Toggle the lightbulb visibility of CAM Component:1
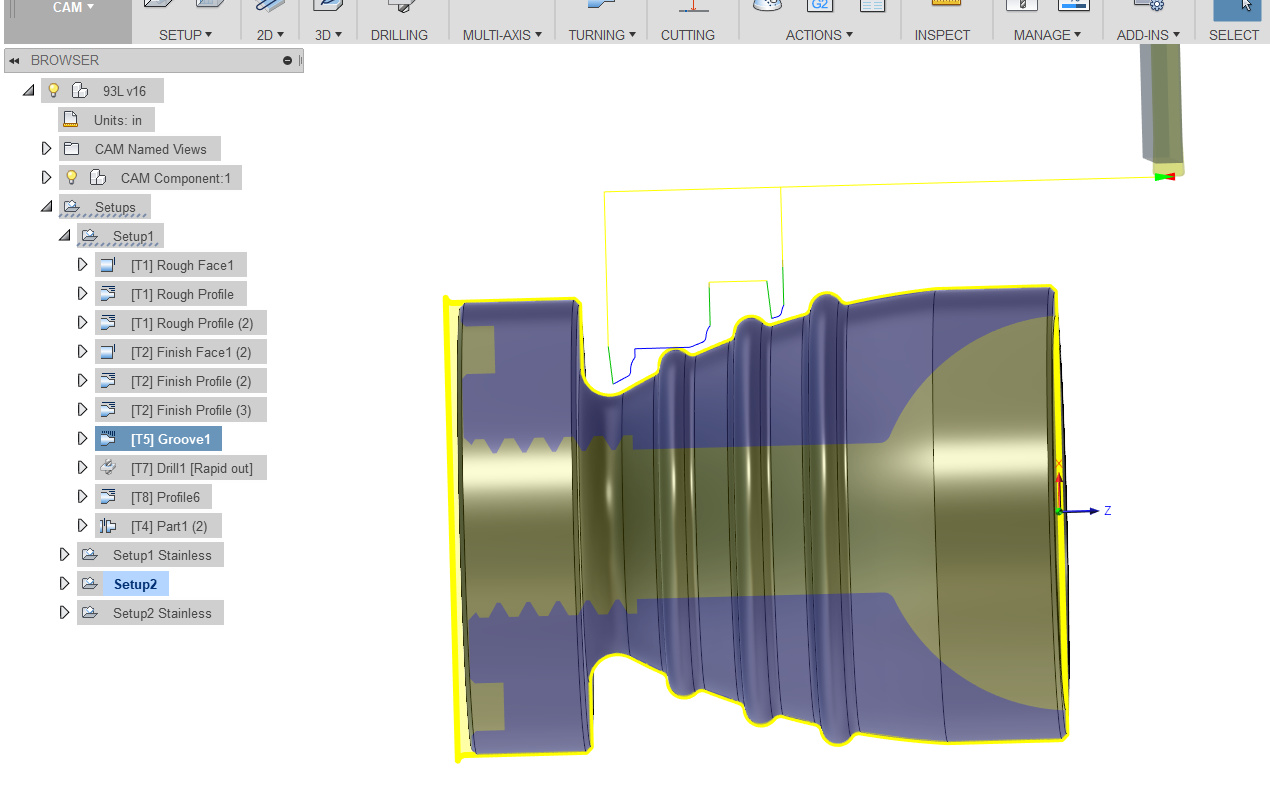 pos(72,178)
